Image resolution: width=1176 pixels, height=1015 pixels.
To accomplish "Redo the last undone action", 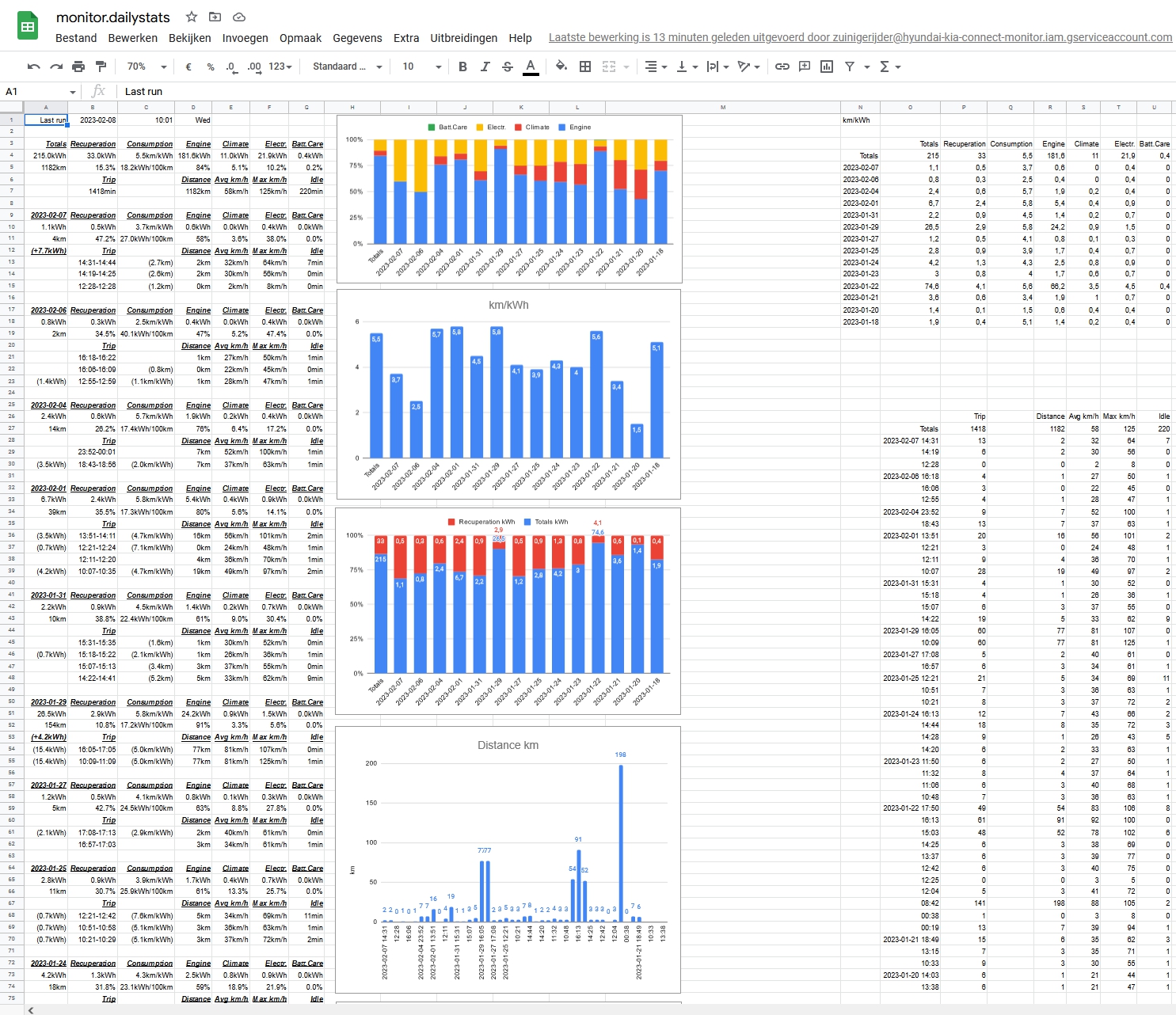I will 56,67.
